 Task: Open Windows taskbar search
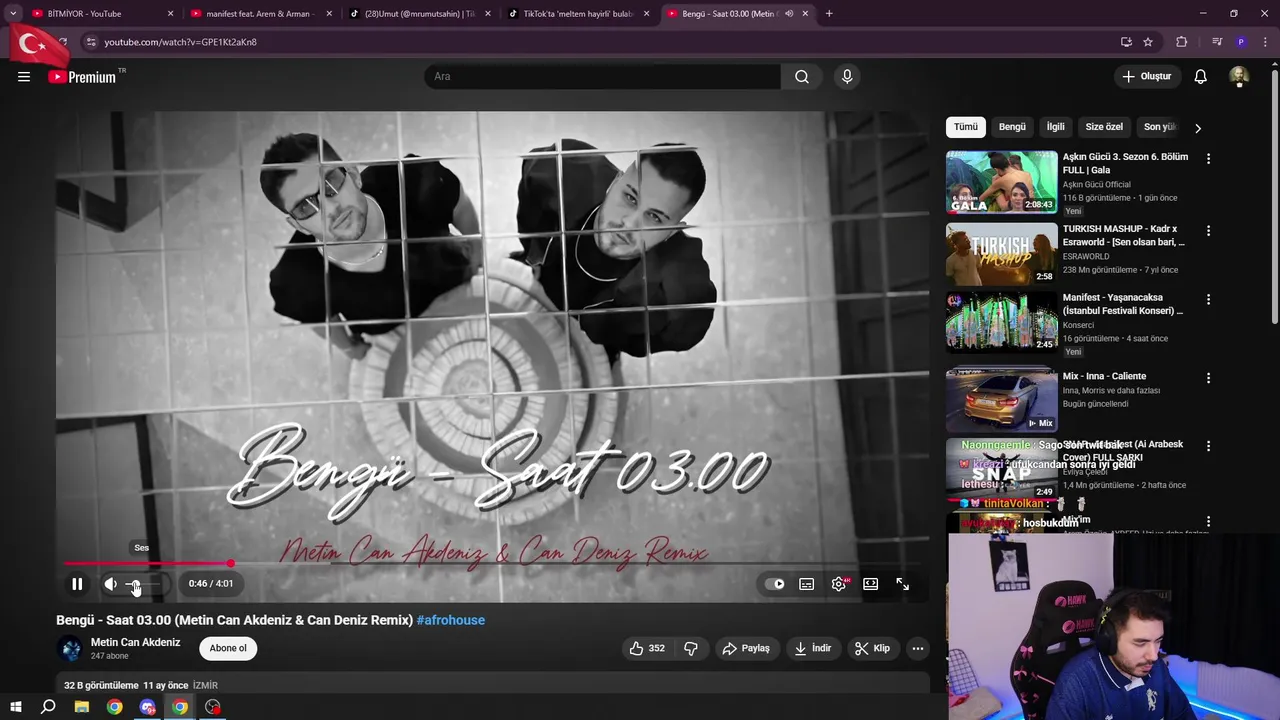(x=48, y=707)
